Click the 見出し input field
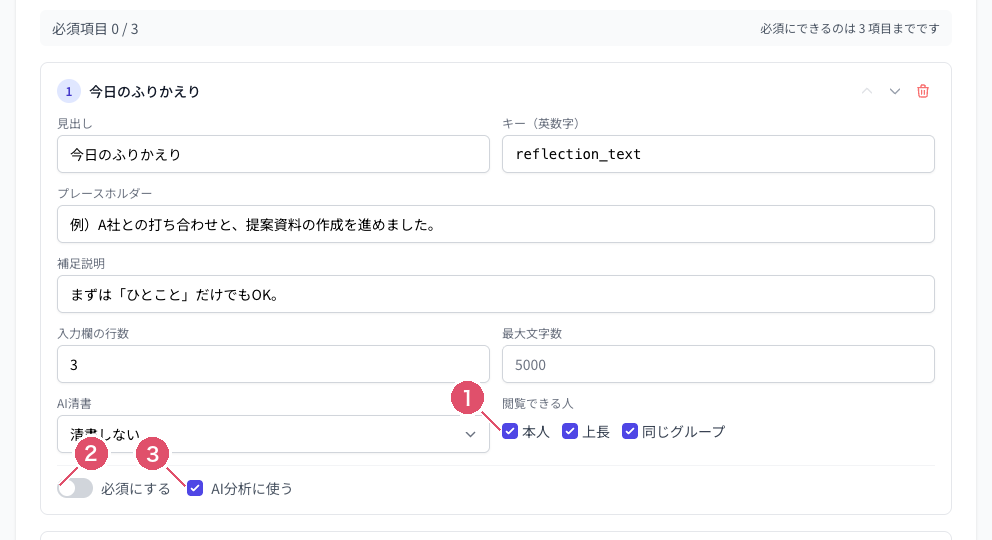 tap(273, 154)
